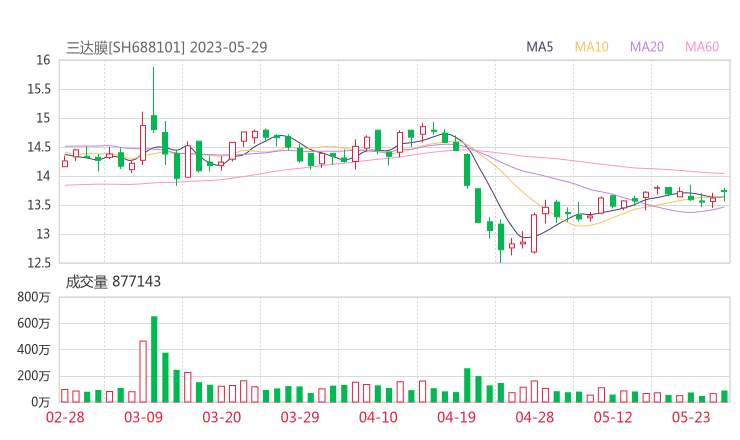Toggle the MA5 legend label
The height and width of the screenshot is (440, 740).
(x=539, y=47)
